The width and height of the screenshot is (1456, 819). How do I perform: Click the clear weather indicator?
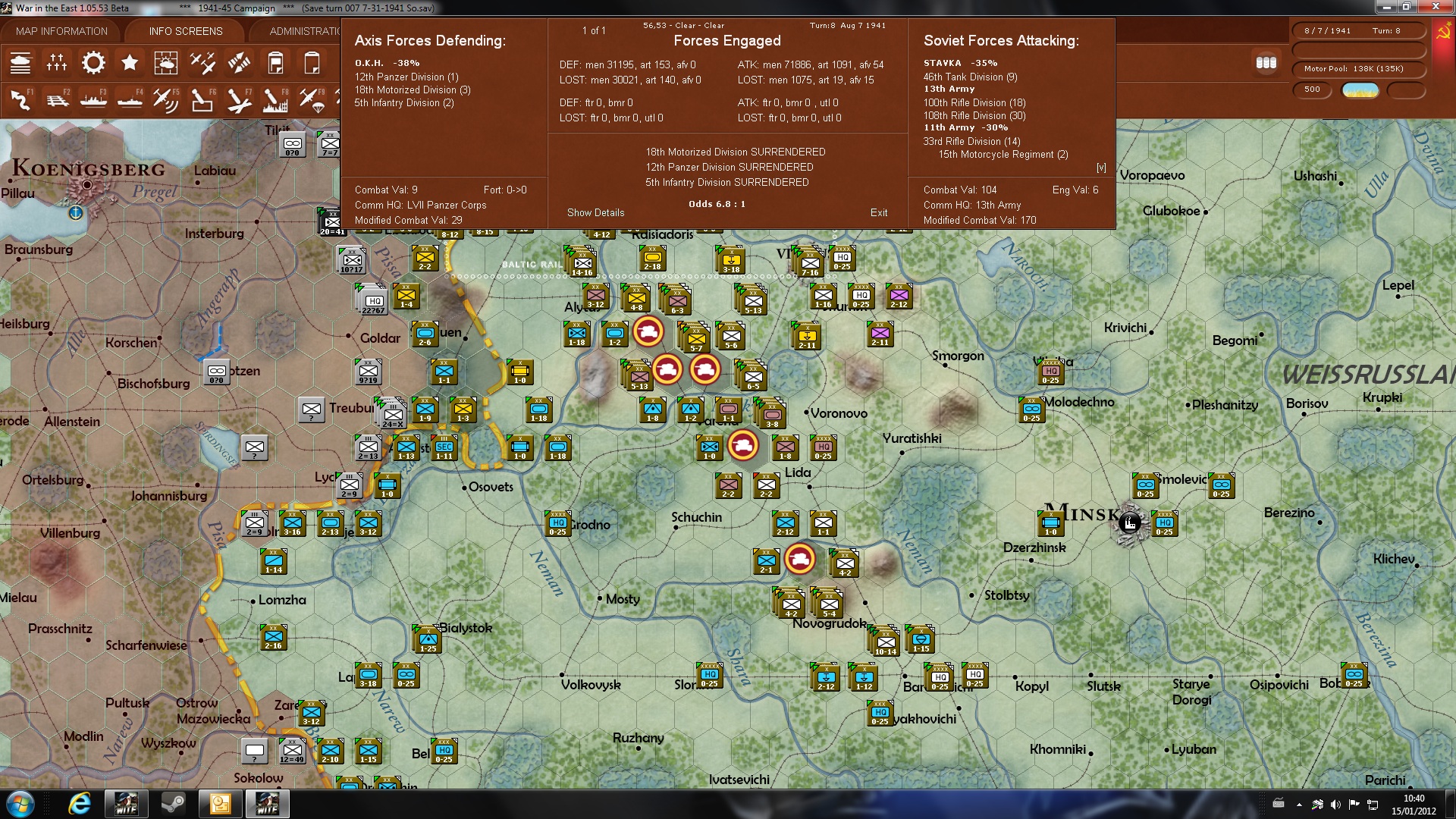point(1360,90)
